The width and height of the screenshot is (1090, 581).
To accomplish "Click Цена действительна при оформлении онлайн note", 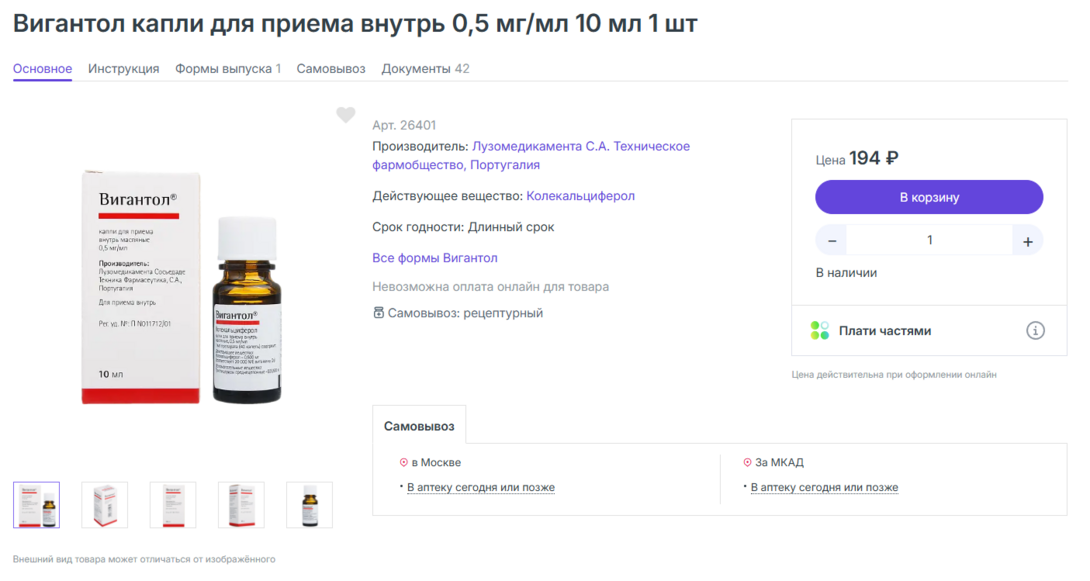I will pos(893,375).
